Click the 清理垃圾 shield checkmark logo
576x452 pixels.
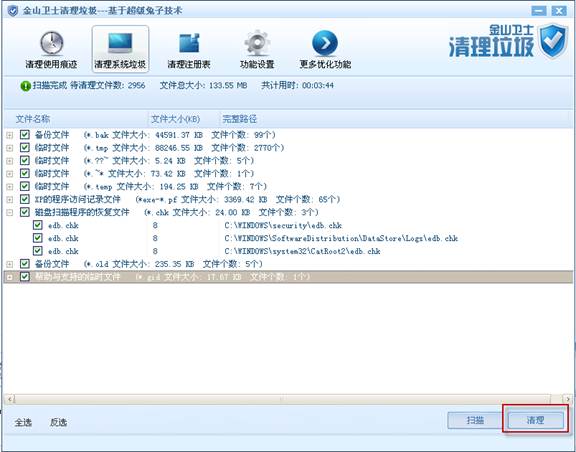(553, 40)
